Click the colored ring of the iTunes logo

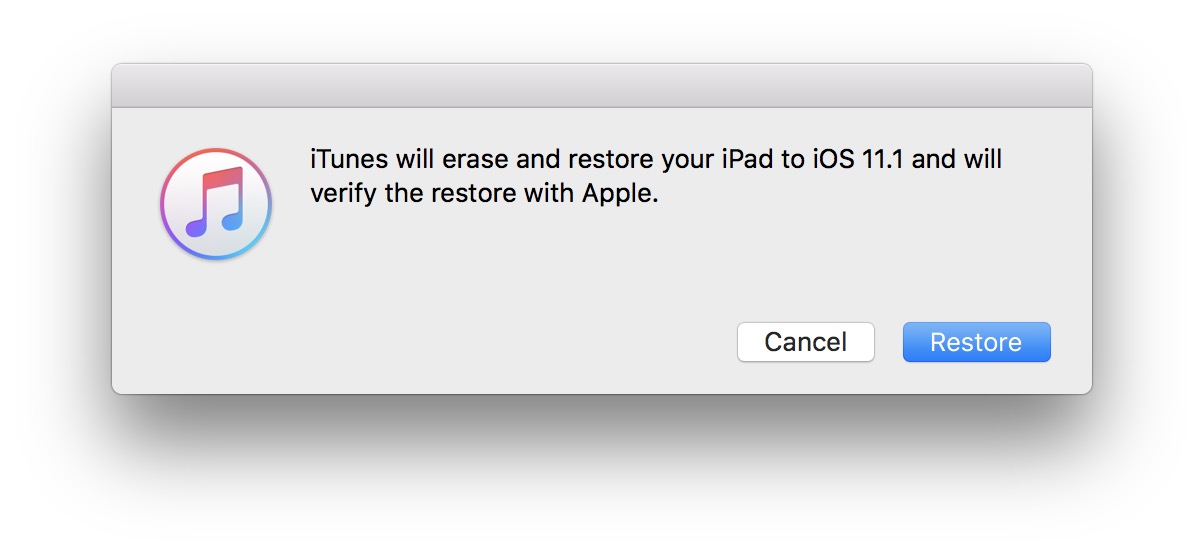pyautogui.click(x=165, y=205)
